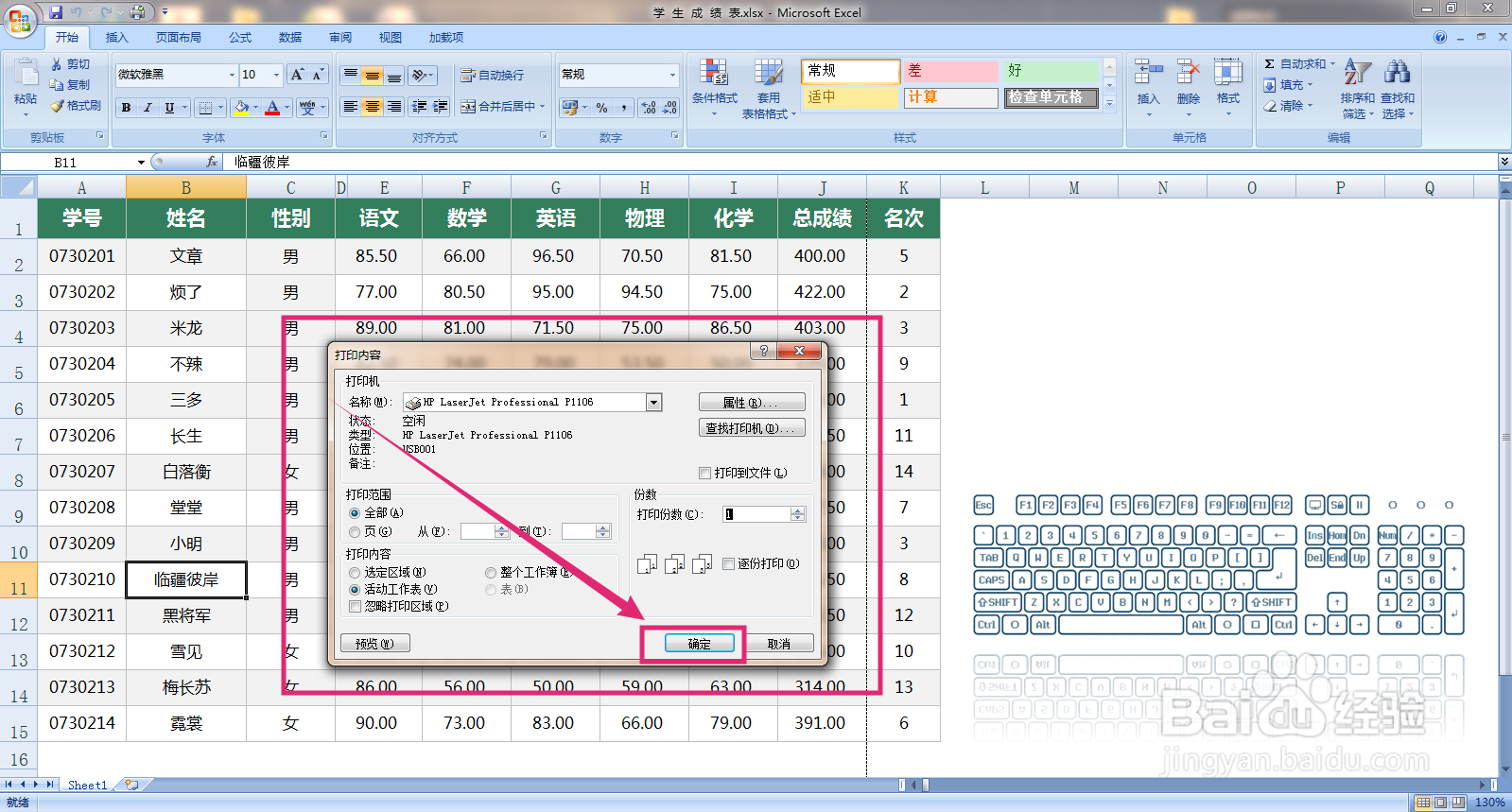1512x812 pixels.
Task: Open the 审阅 ribbon tab
Action: pyautogui.click(x=340, y=38)
